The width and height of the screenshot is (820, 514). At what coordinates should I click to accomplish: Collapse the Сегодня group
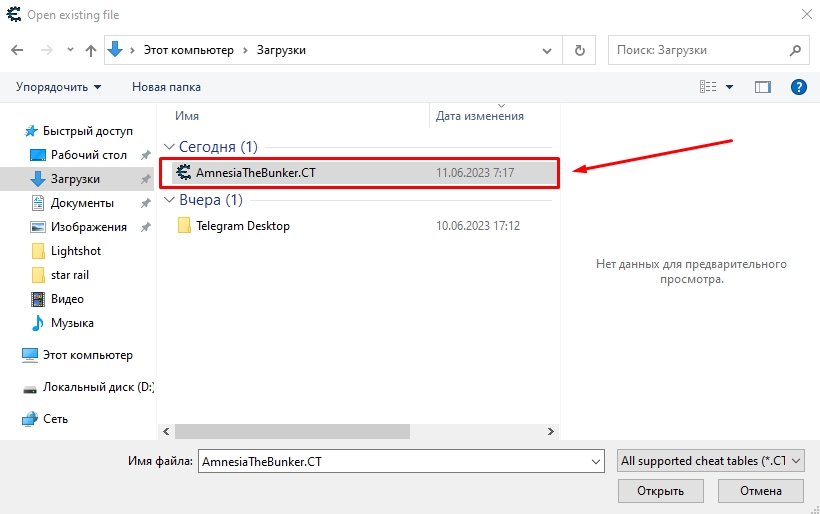169,147
